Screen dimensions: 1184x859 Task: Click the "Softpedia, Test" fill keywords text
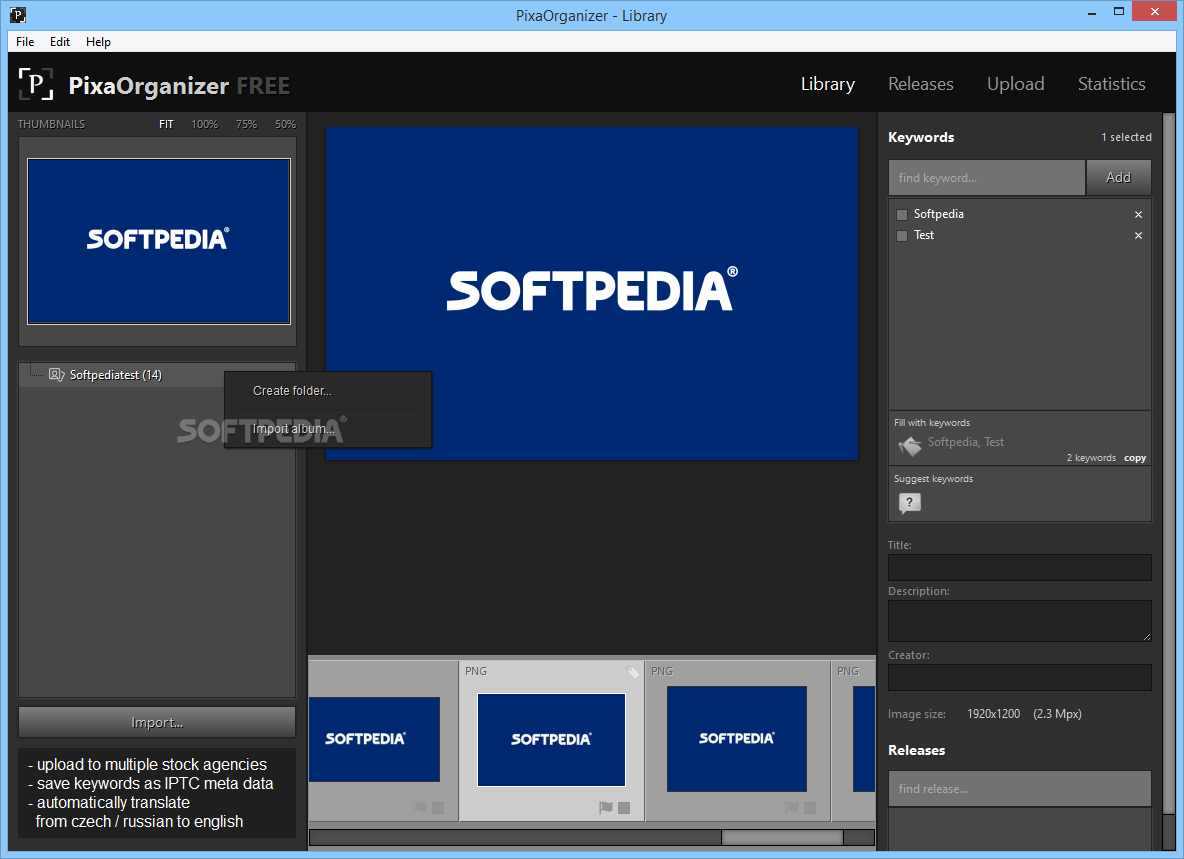pyautogui.click(x=965, y=442)
